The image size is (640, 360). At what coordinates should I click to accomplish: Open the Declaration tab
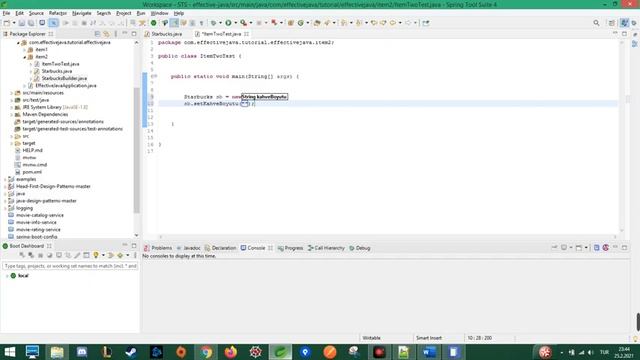pyautogui.click(x=220, y=248)
